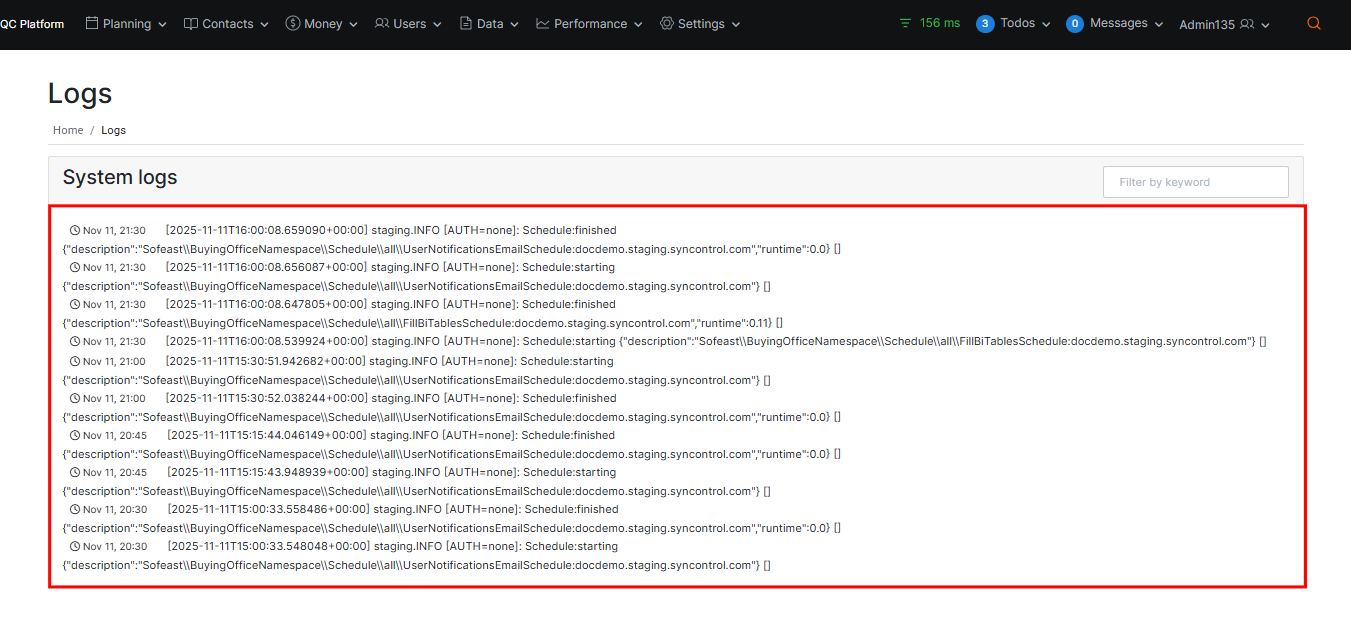Go to Home via breadcrumb link
The image size is (1351, 630).
tap(67, 130)
